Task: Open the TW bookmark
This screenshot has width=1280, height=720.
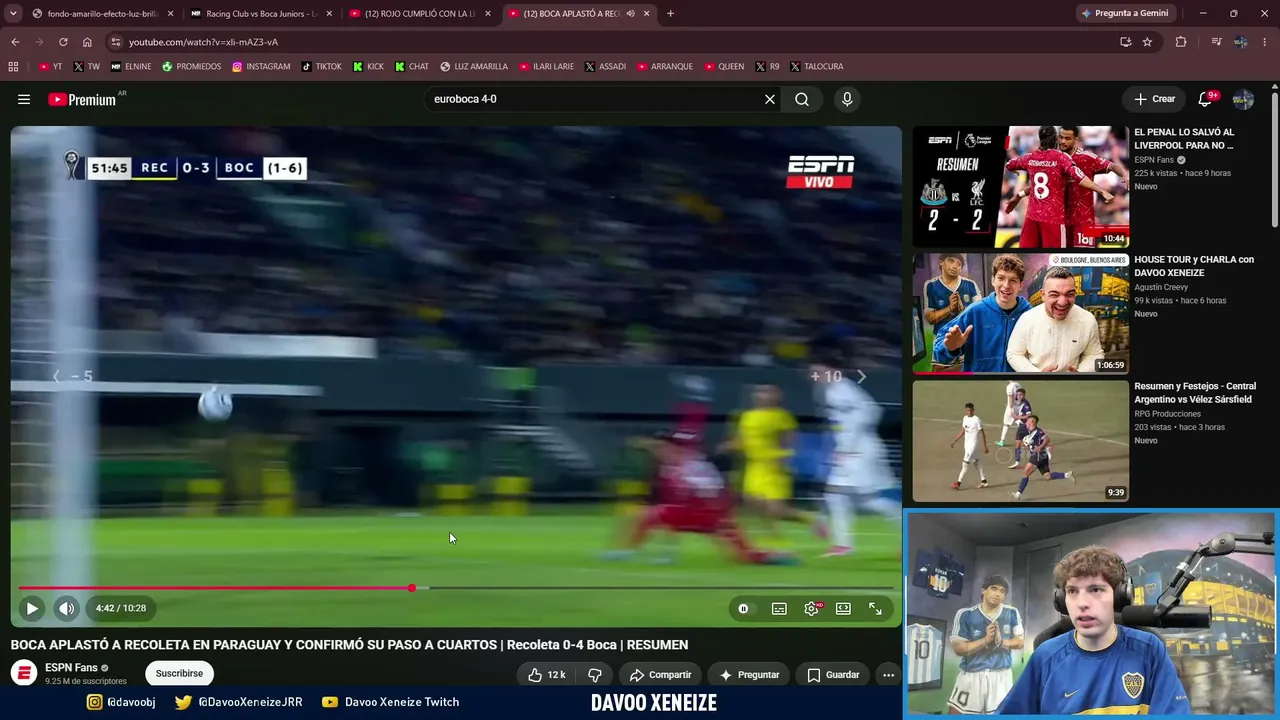Action: (87, 67)
